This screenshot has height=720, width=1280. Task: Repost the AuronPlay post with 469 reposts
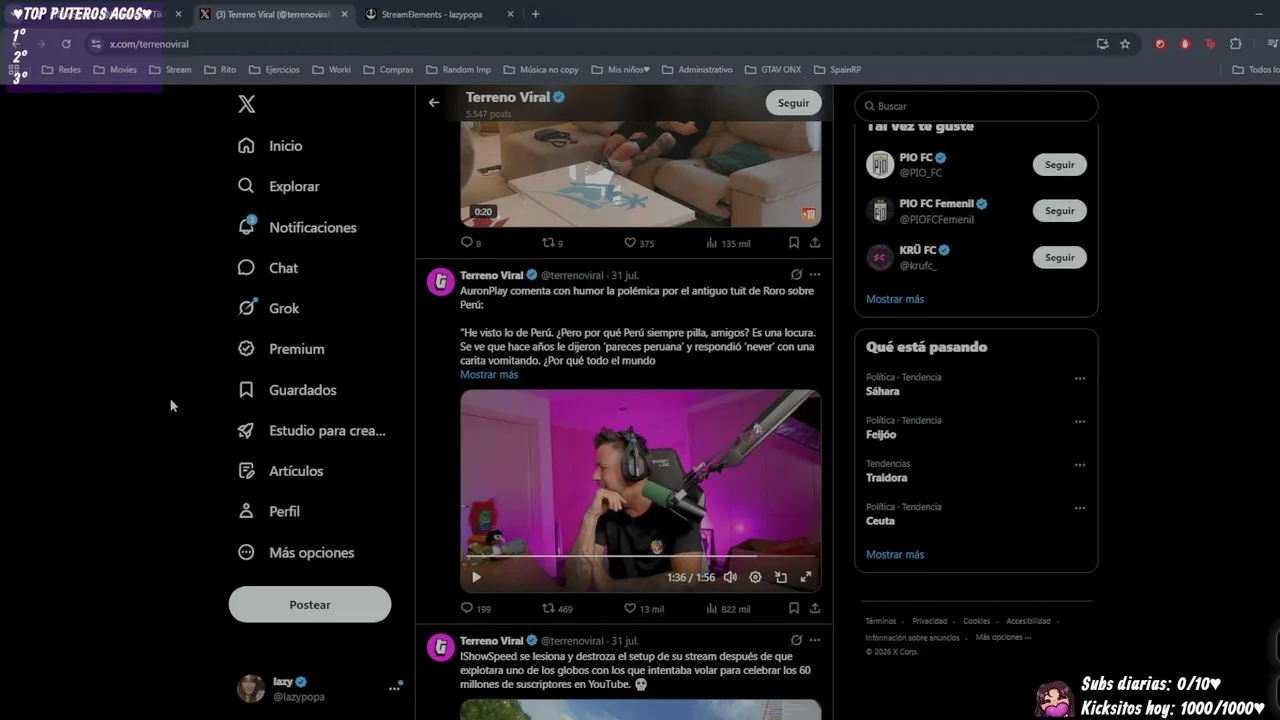tap(557, 608)
